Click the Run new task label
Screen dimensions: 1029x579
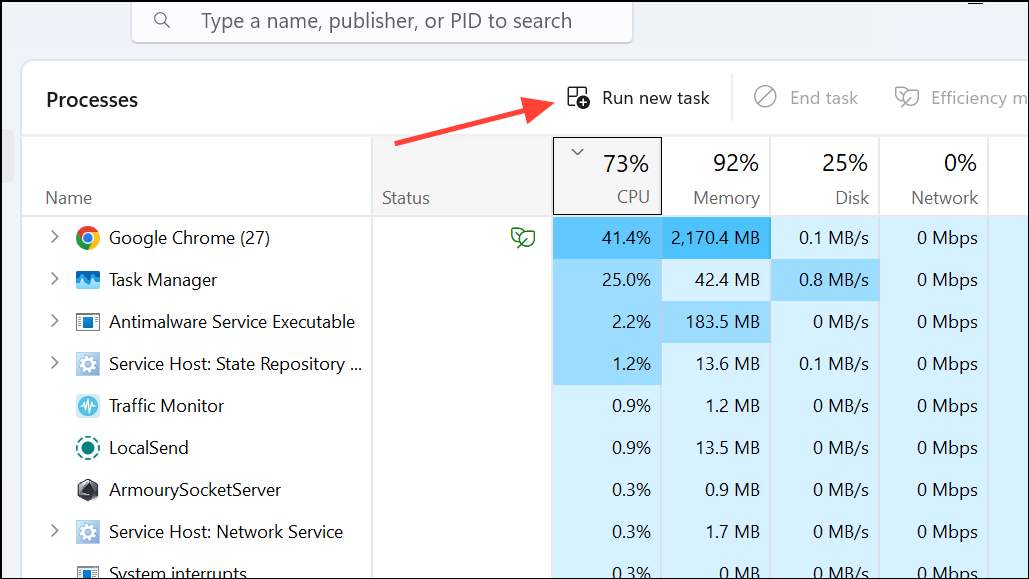click(x=656, y=98)
